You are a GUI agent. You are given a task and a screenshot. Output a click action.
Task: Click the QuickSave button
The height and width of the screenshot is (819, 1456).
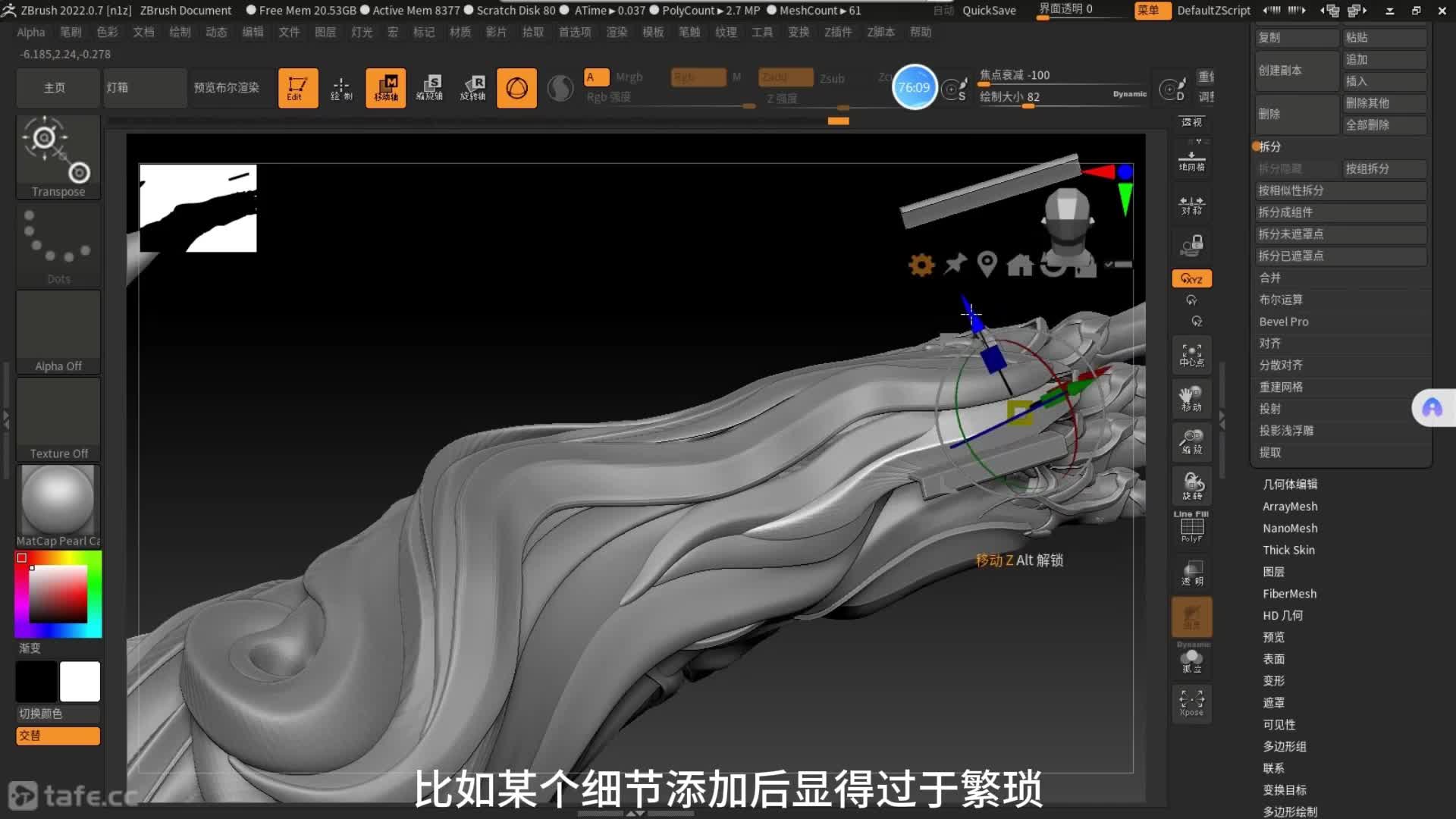pyautogui.click(x=989, y=11)
